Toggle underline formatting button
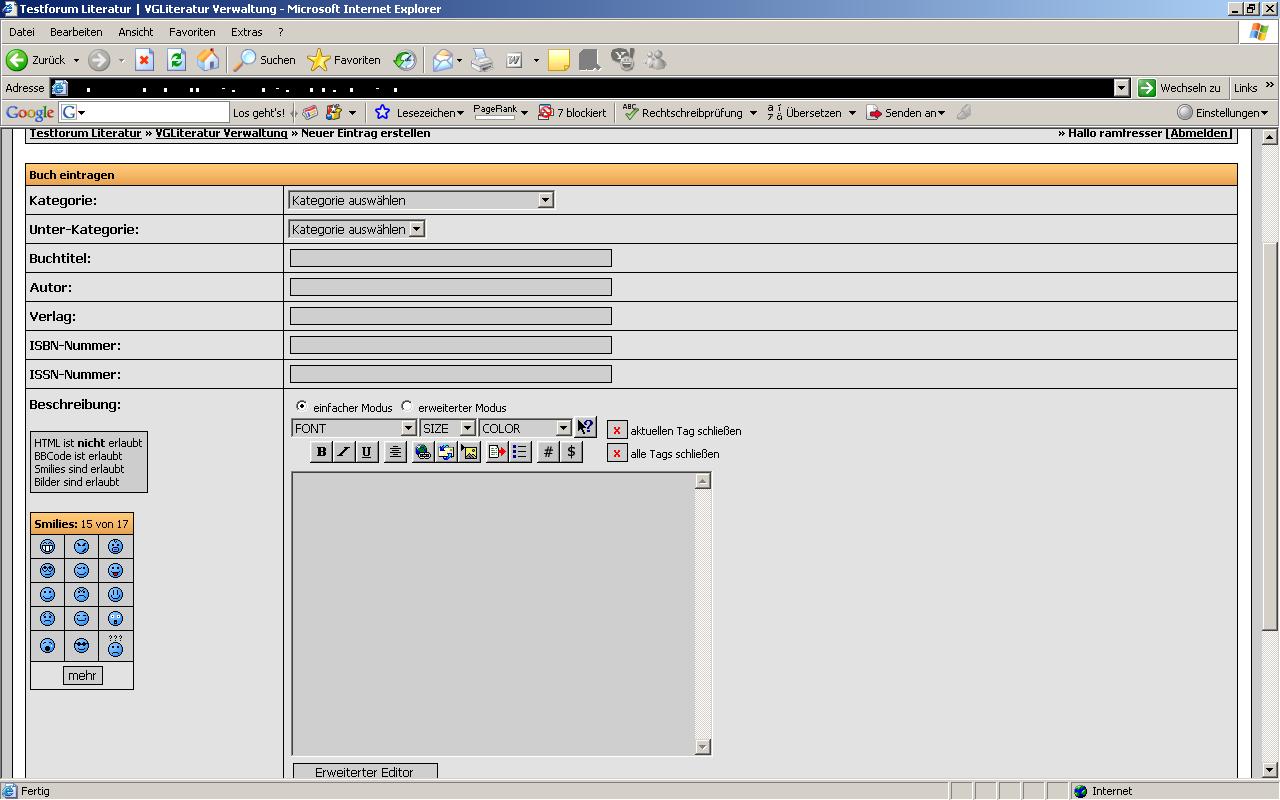The width and height of the screenshot is (1280, 800). coord(367,452)
